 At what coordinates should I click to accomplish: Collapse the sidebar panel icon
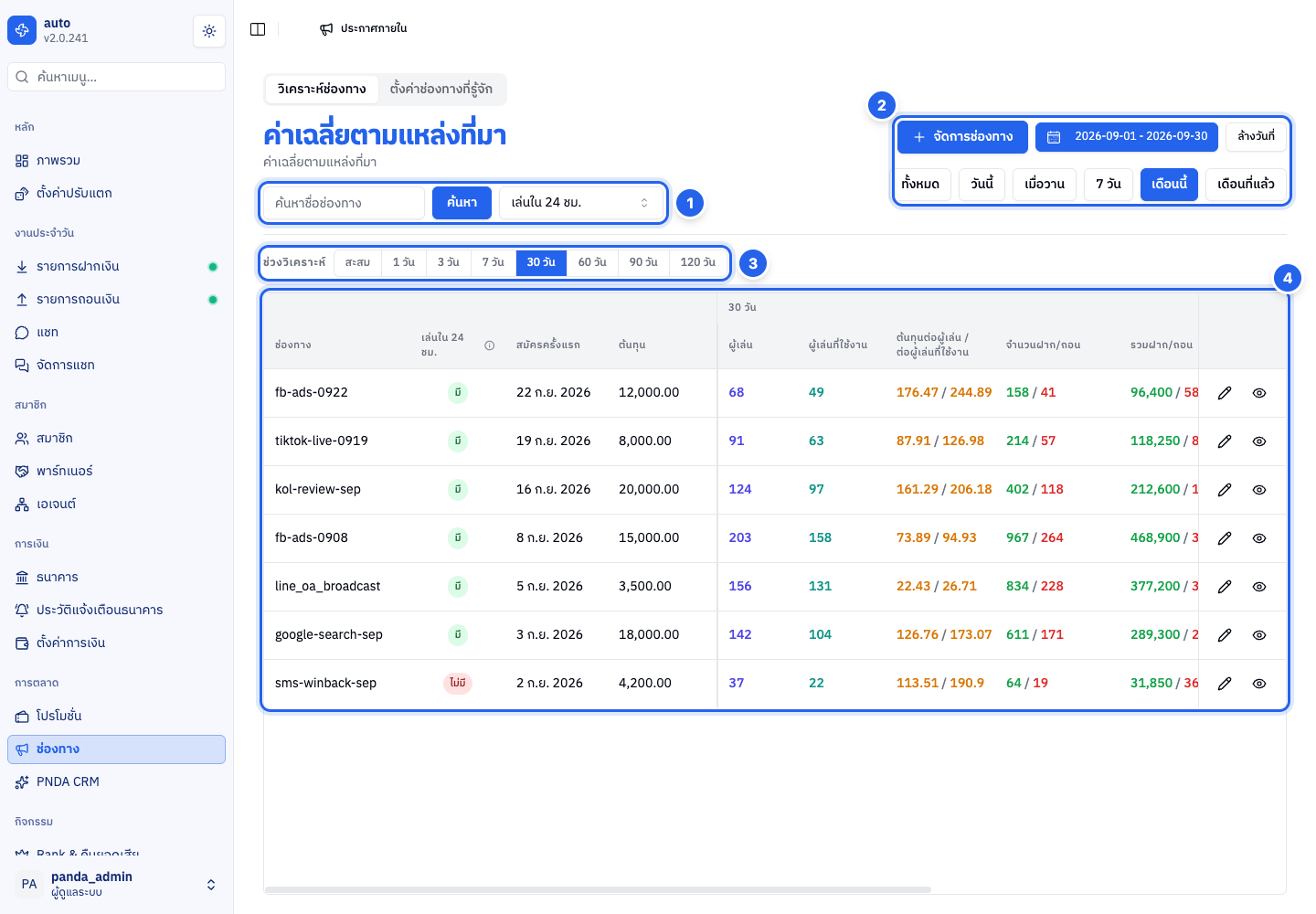tap(258, 29)
